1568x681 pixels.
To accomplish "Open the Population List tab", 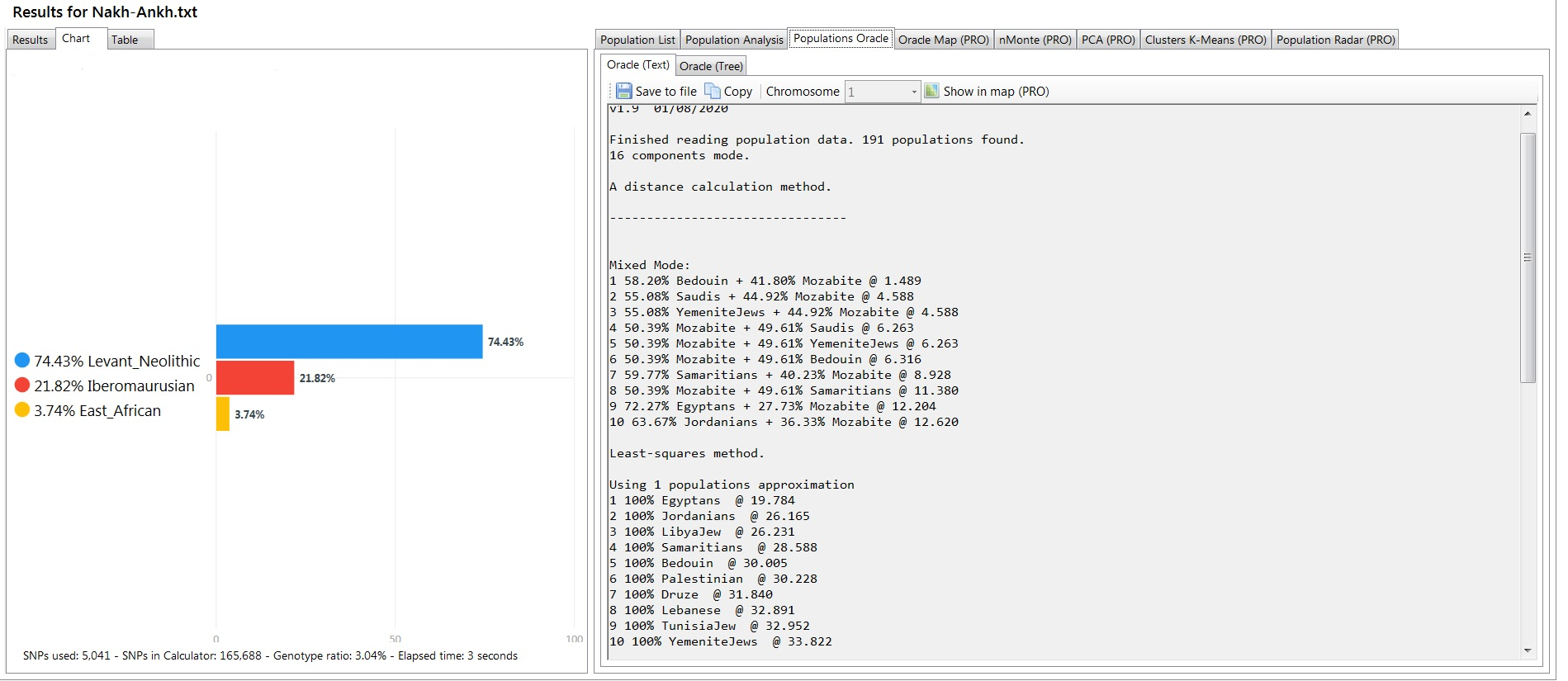I will coord(637,40).
